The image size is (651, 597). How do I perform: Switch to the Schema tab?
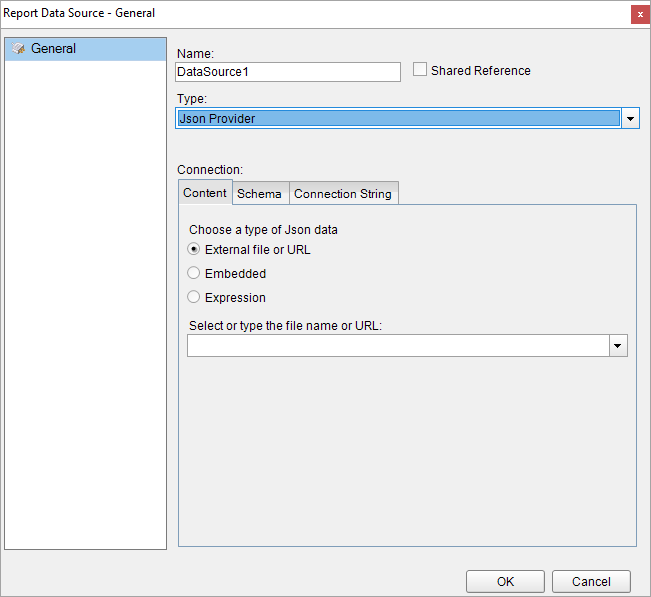[260, 194]
